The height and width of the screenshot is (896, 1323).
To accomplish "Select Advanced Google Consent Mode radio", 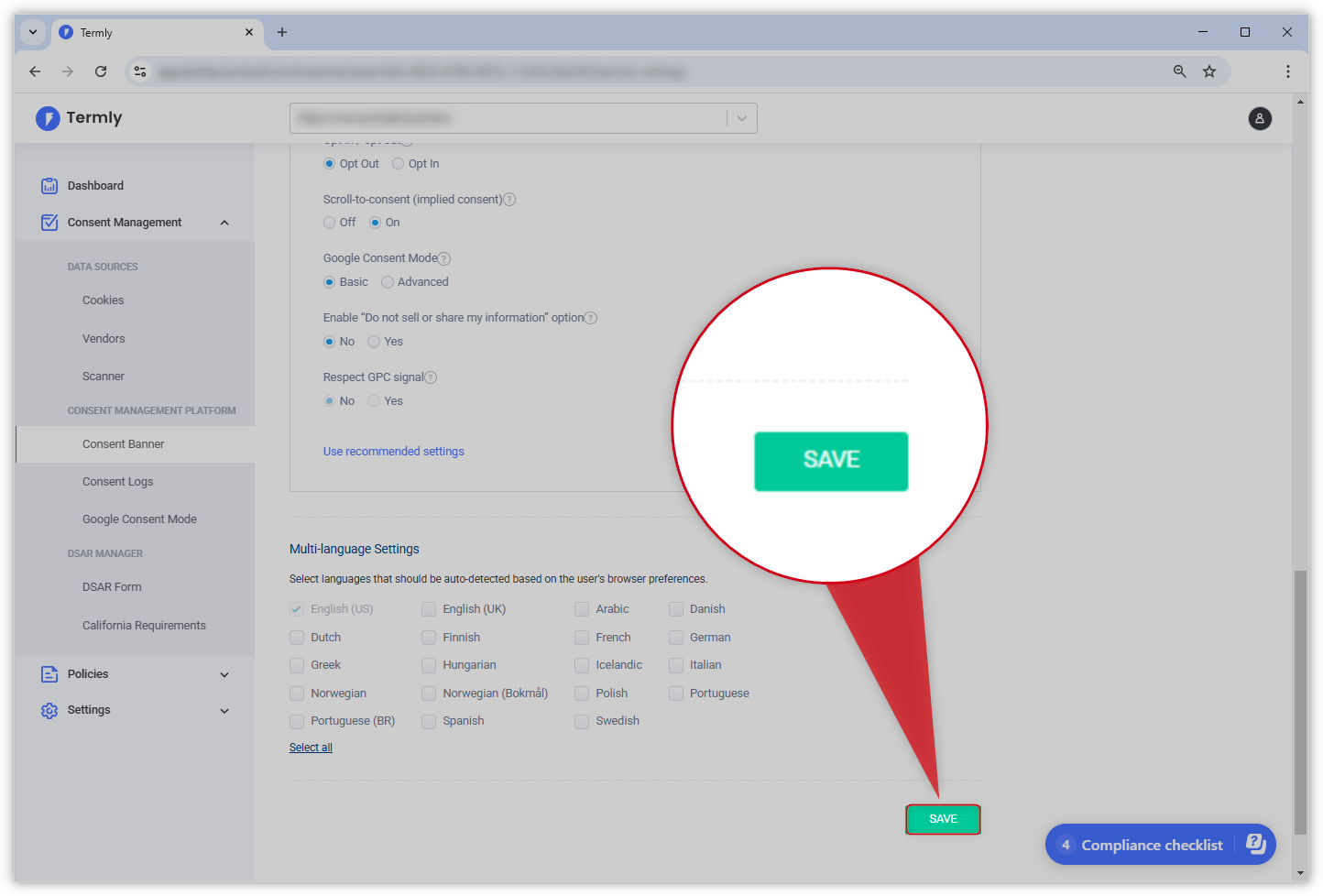I will click(388, 282).
